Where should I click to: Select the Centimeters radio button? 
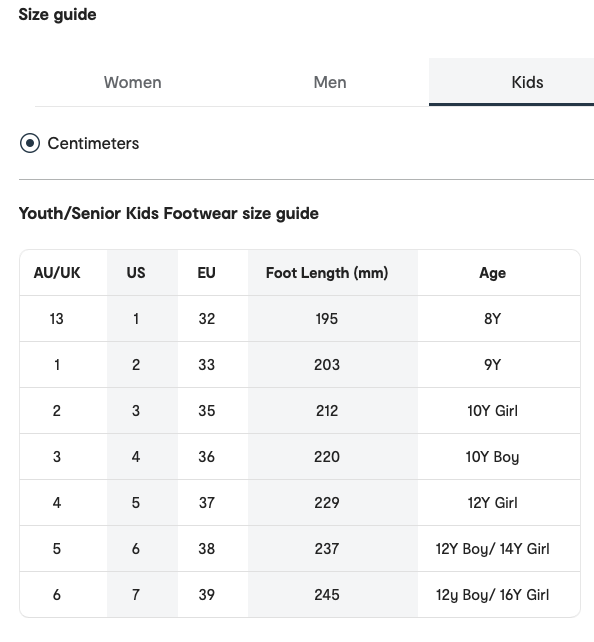pos(30,143)
